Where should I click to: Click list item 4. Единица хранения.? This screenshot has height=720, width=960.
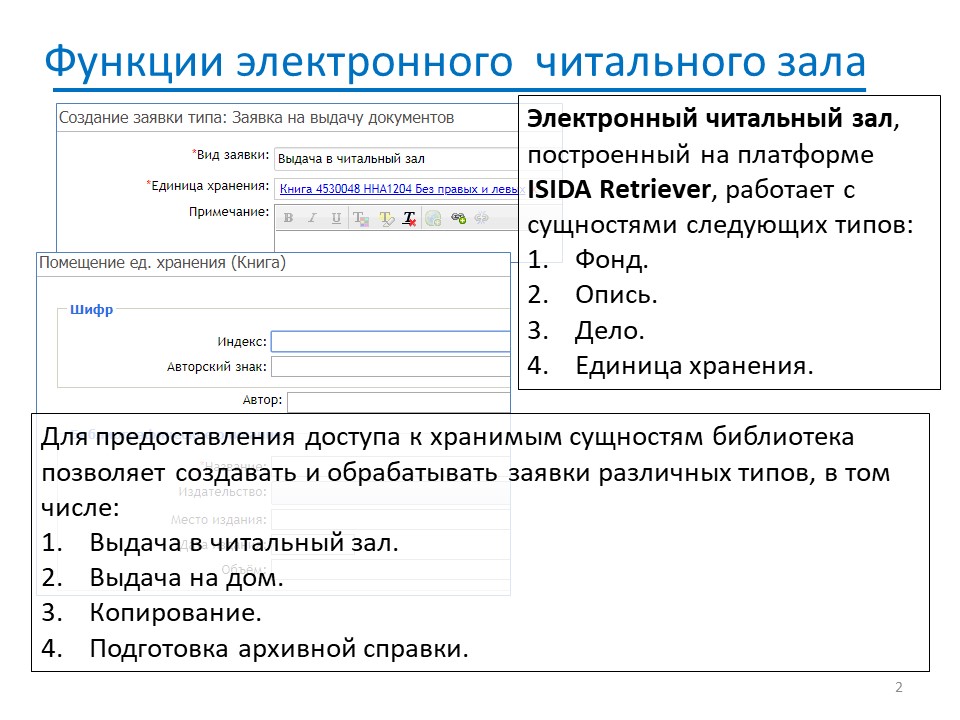pos(670,366)
